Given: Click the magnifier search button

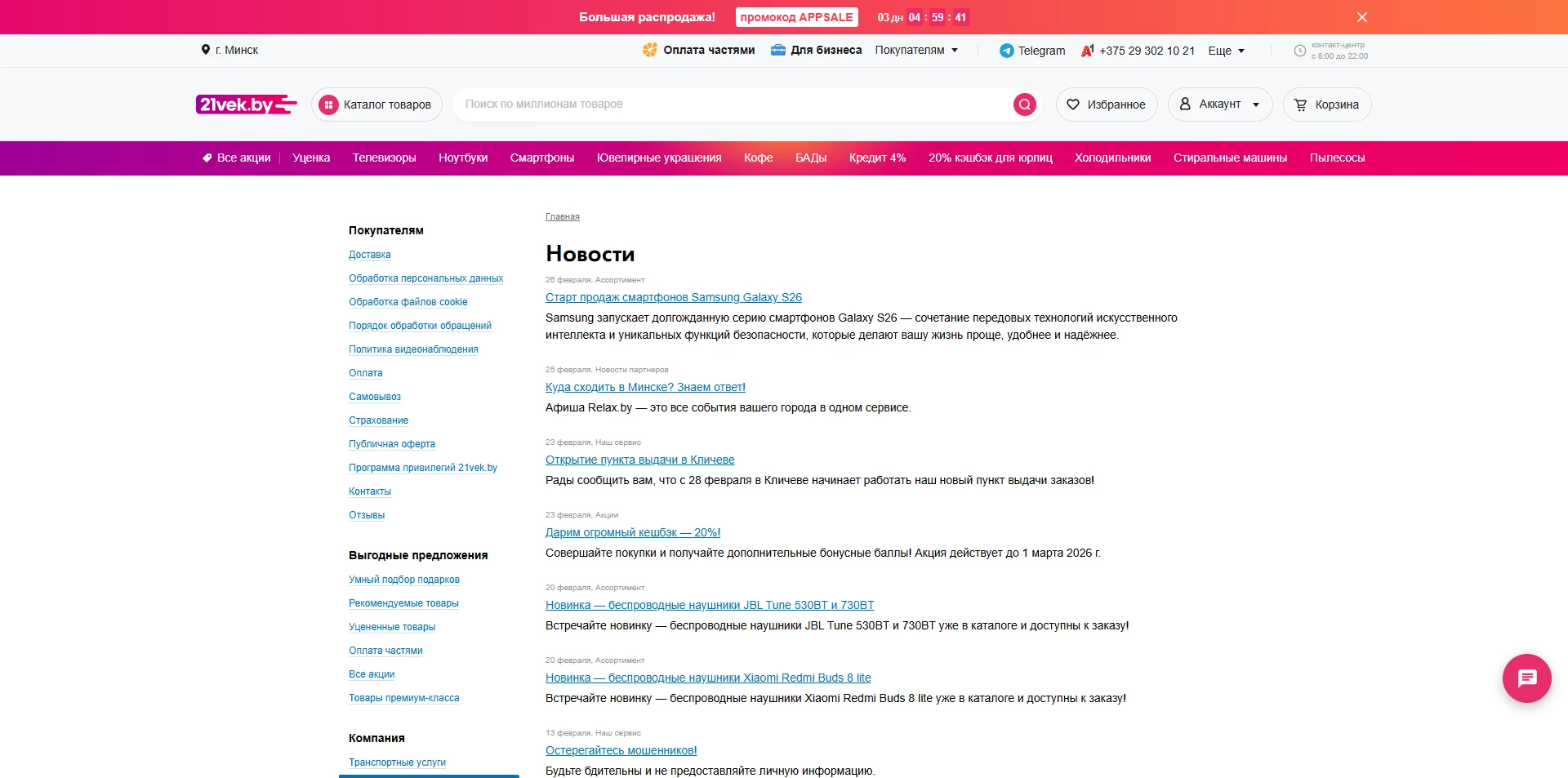Looking at the screenshot, I should click(1024, 104).
